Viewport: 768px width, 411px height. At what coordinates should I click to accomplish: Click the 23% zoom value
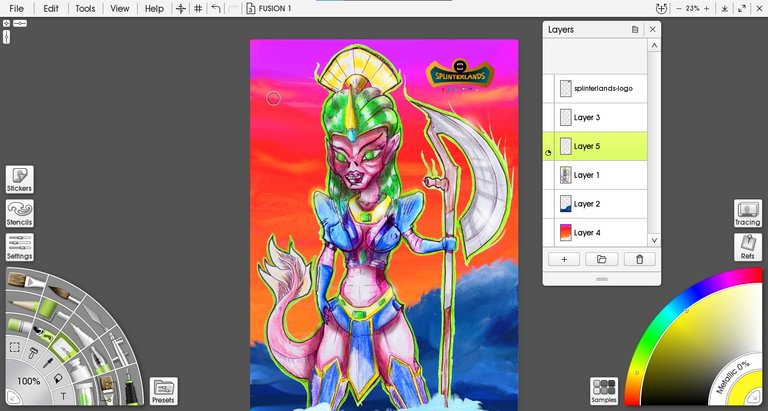coord(692,9)
